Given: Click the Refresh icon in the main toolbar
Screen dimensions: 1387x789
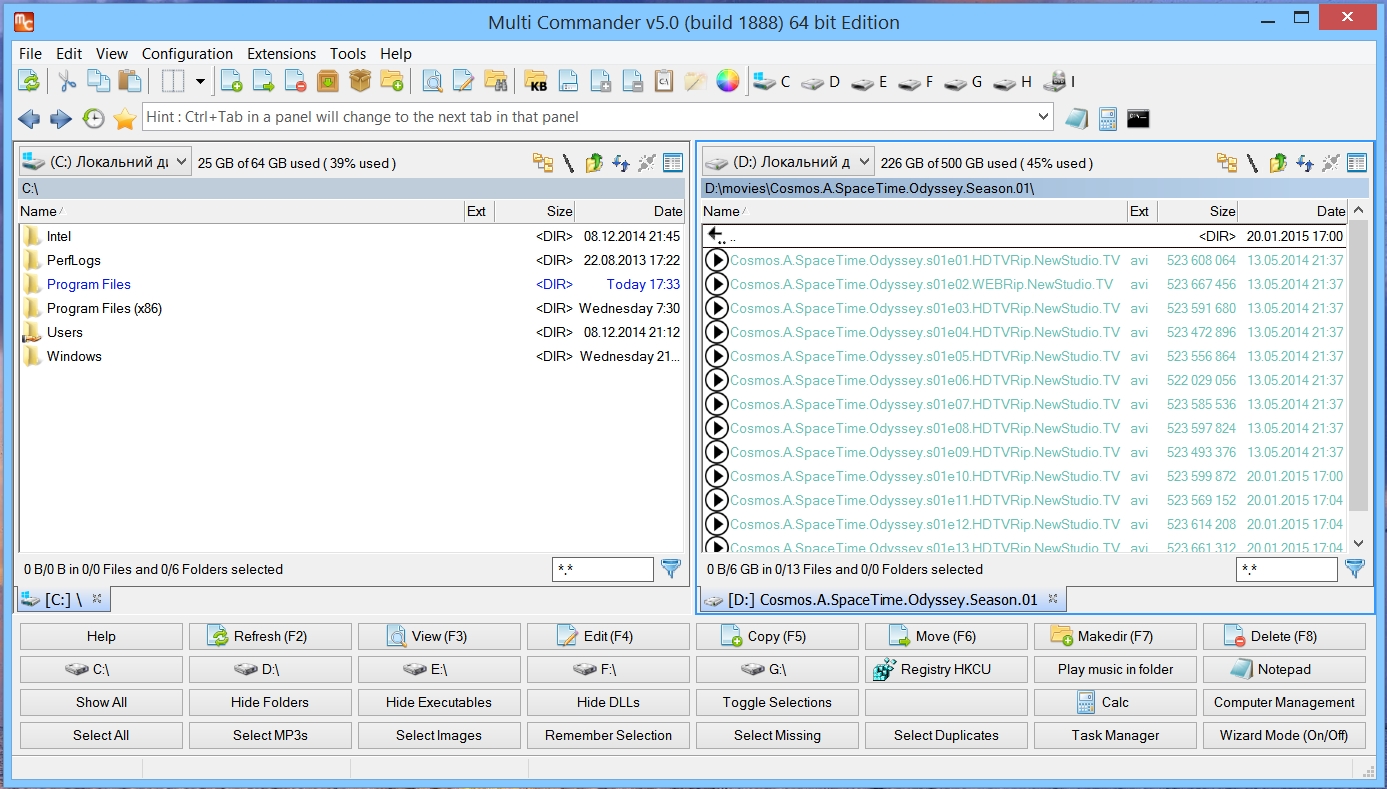Looking at the screenshot, I should 30,82.
